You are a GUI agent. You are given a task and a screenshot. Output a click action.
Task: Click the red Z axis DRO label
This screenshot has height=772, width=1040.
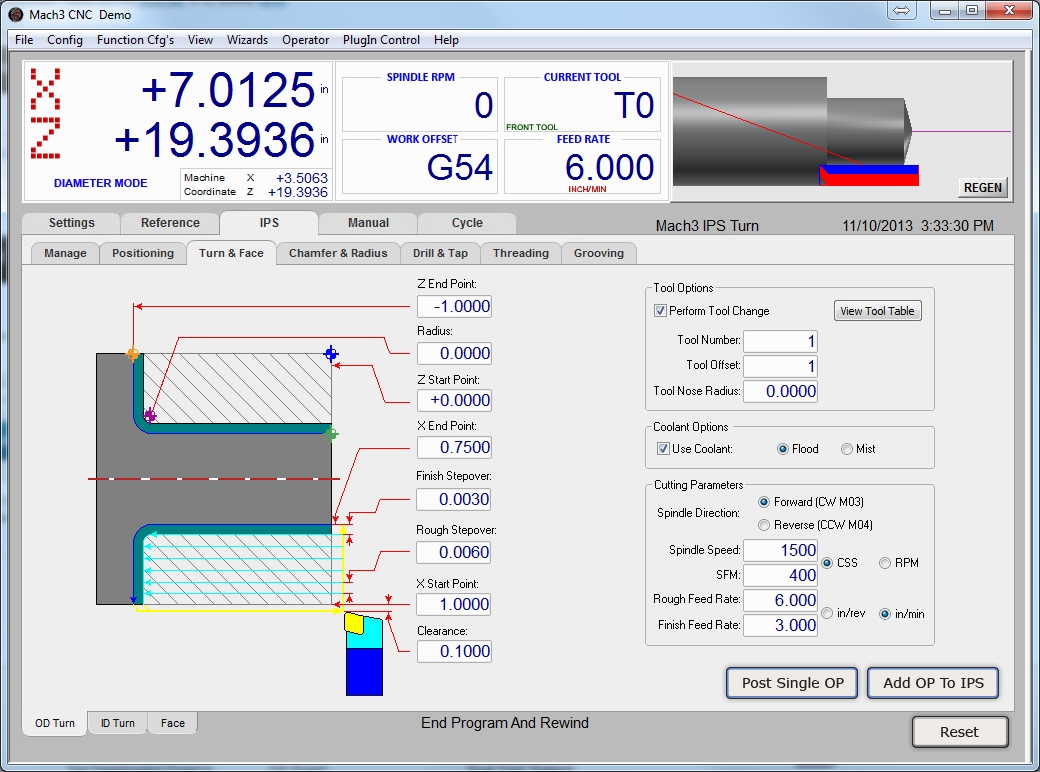pyautogui.click(x=45, y=138)
